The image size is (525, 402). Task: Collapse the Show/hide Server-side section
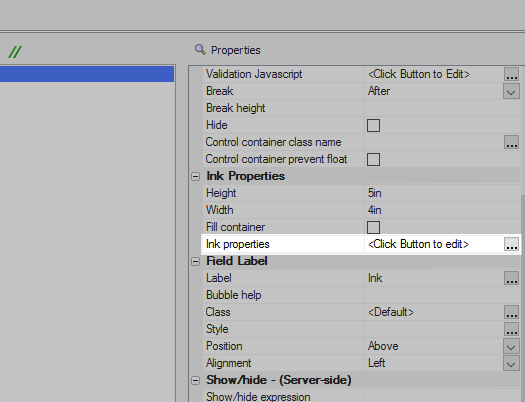point(196,381)
